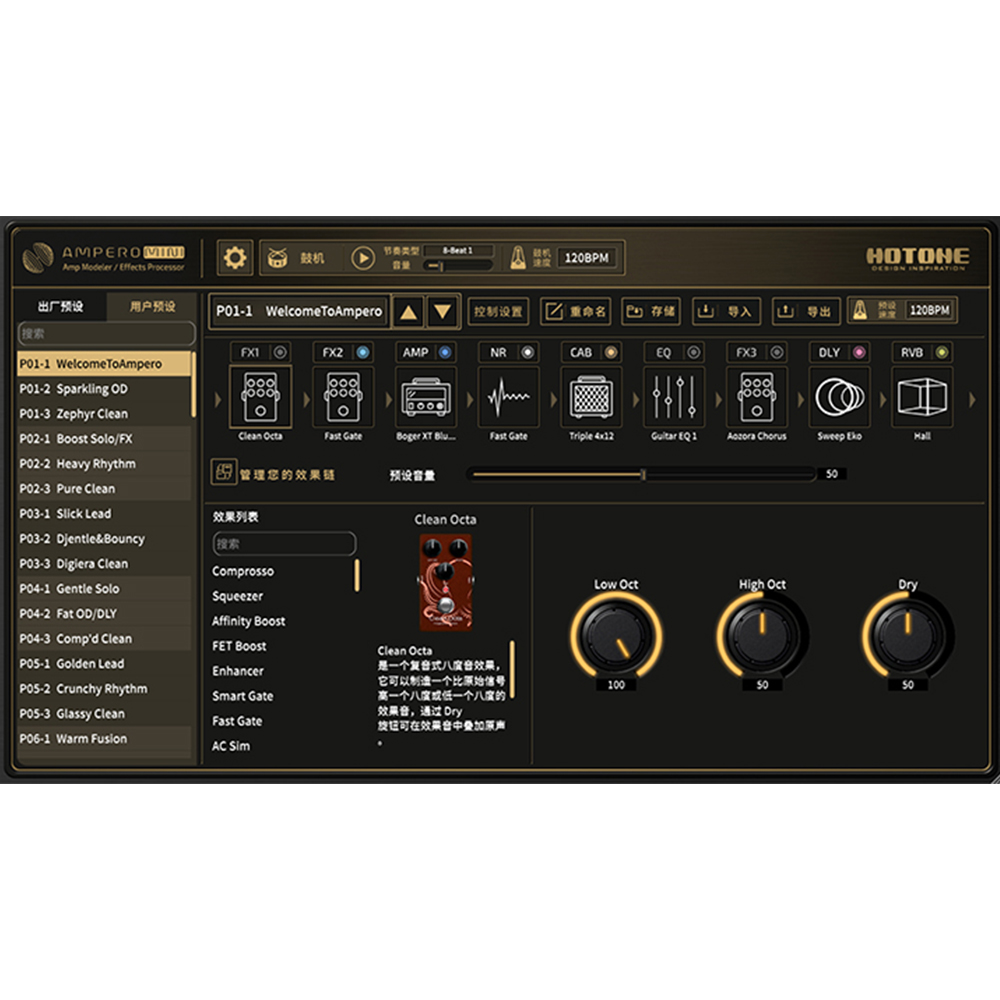Play the drum machine rhythm
This screenshot has height=1000, width=1000.
[362, 258]
